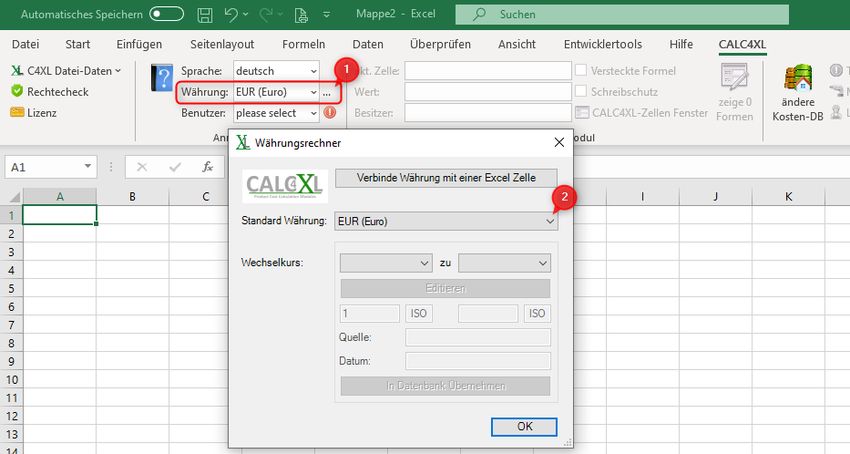The image size is (850, 454).
Task: Click the undo arrow icon
Action: (231, 15)
